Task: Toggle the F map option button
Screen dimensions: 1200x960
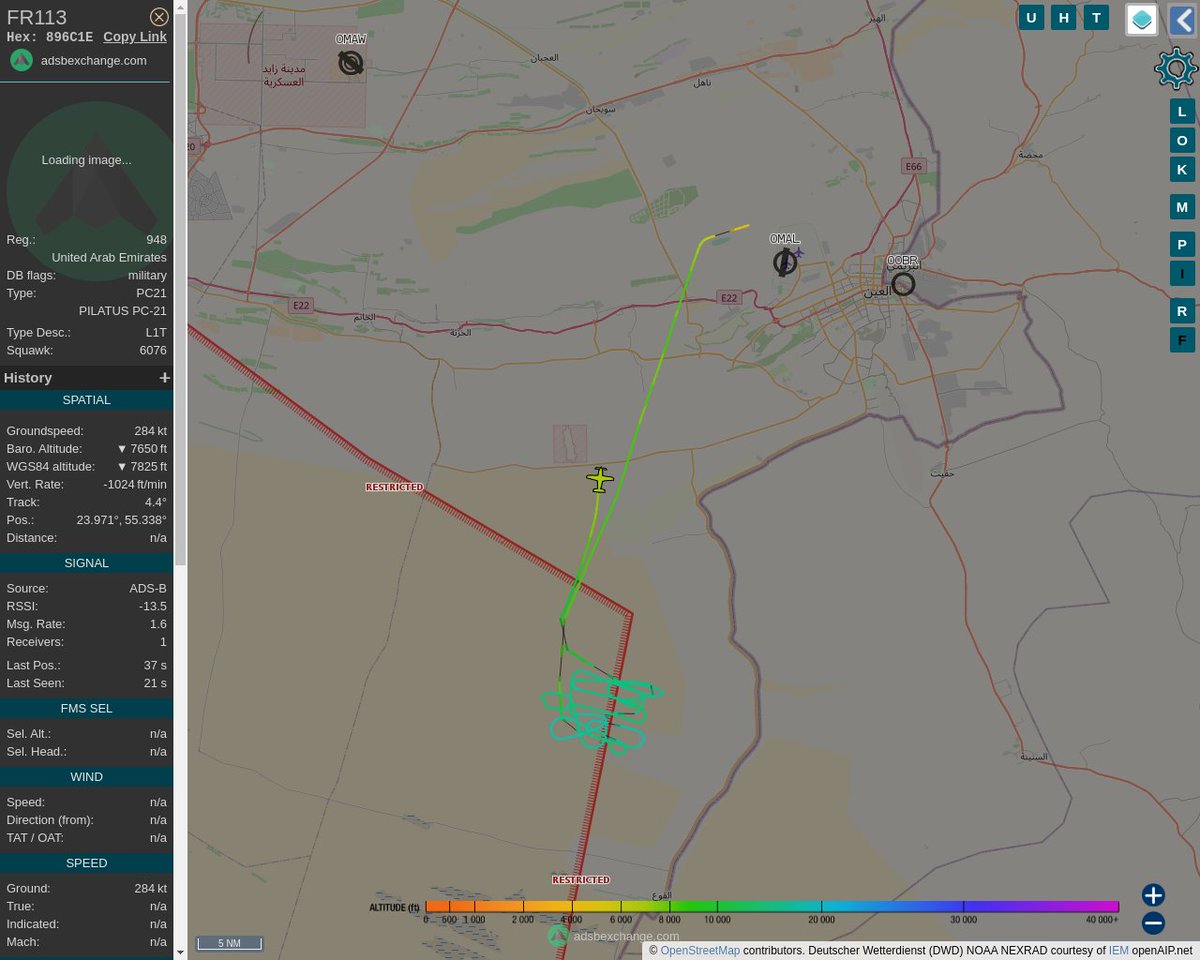Action: [1182, 340]
